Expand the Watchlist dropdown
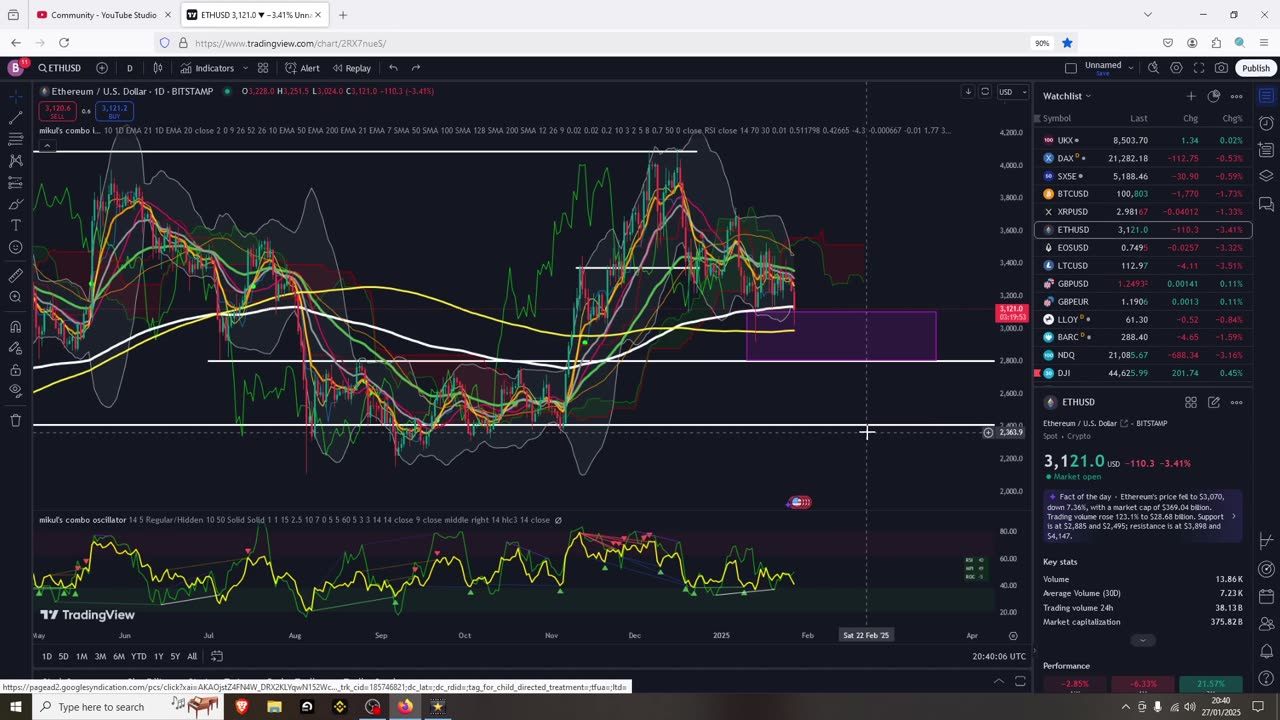The width and height of the screenshot is (1280, 720). point(1067,96)
